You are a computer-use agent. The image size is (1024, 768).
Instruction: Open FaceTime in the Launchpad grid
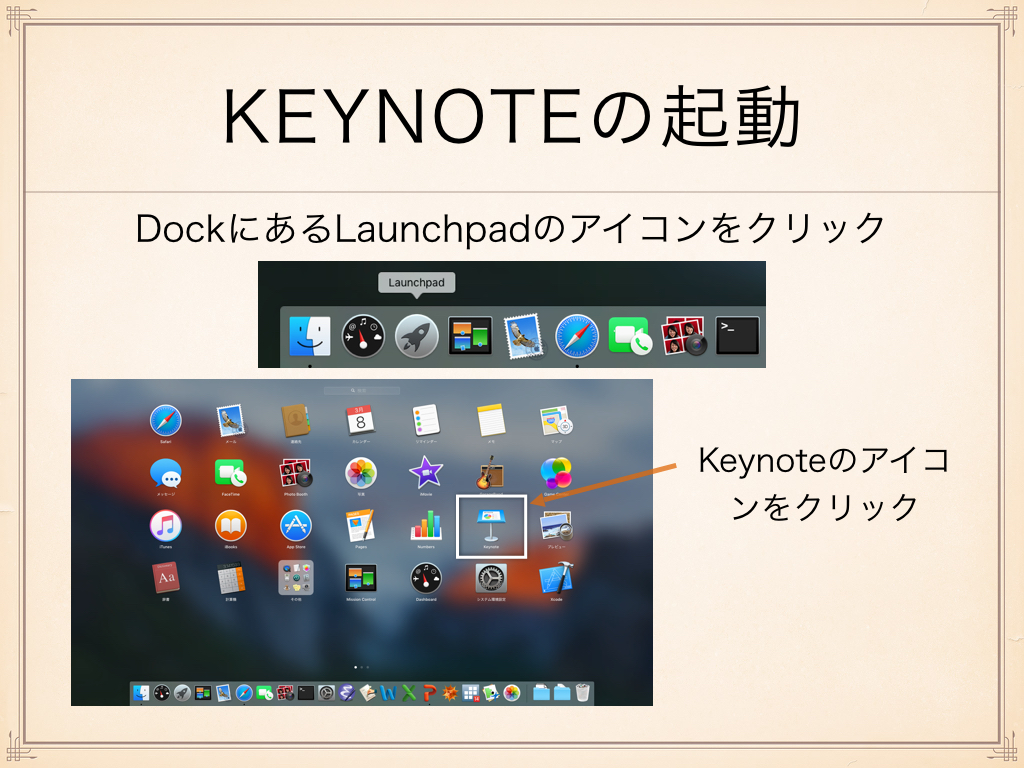click(231, 473)
